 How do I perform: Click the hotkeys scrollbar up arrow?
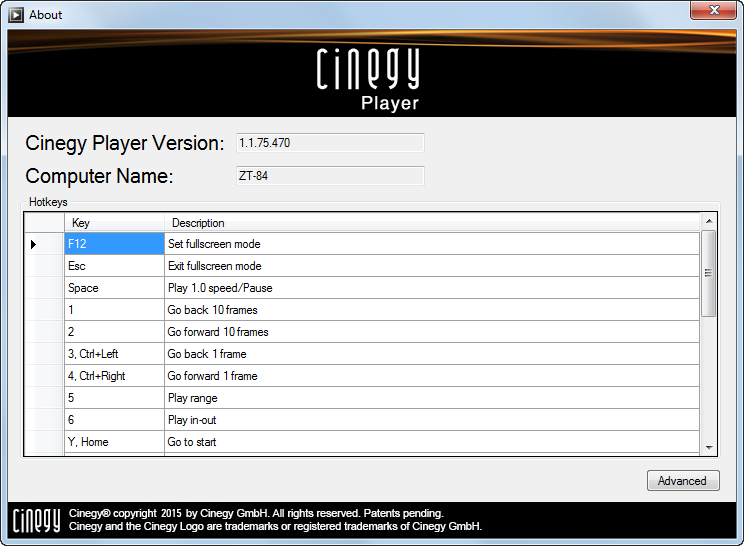[709, 221]
